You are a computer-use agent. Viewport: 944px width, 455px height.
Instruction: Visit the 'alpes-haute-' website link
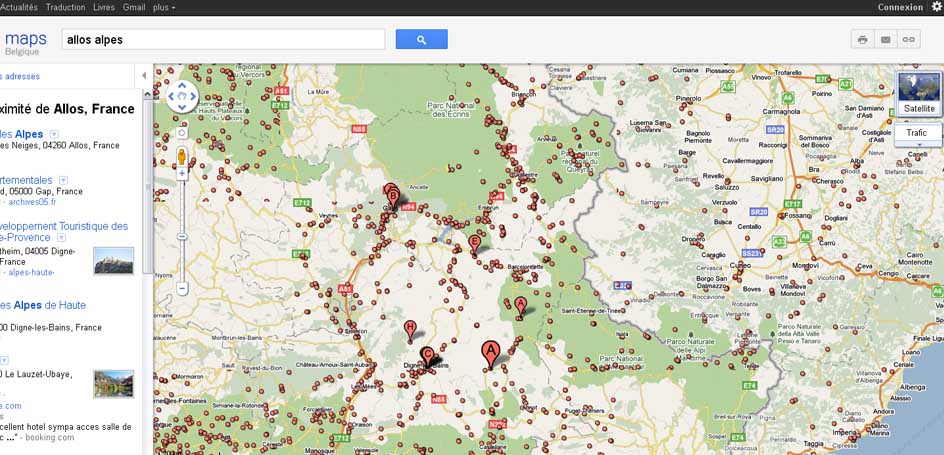point(31,273)
